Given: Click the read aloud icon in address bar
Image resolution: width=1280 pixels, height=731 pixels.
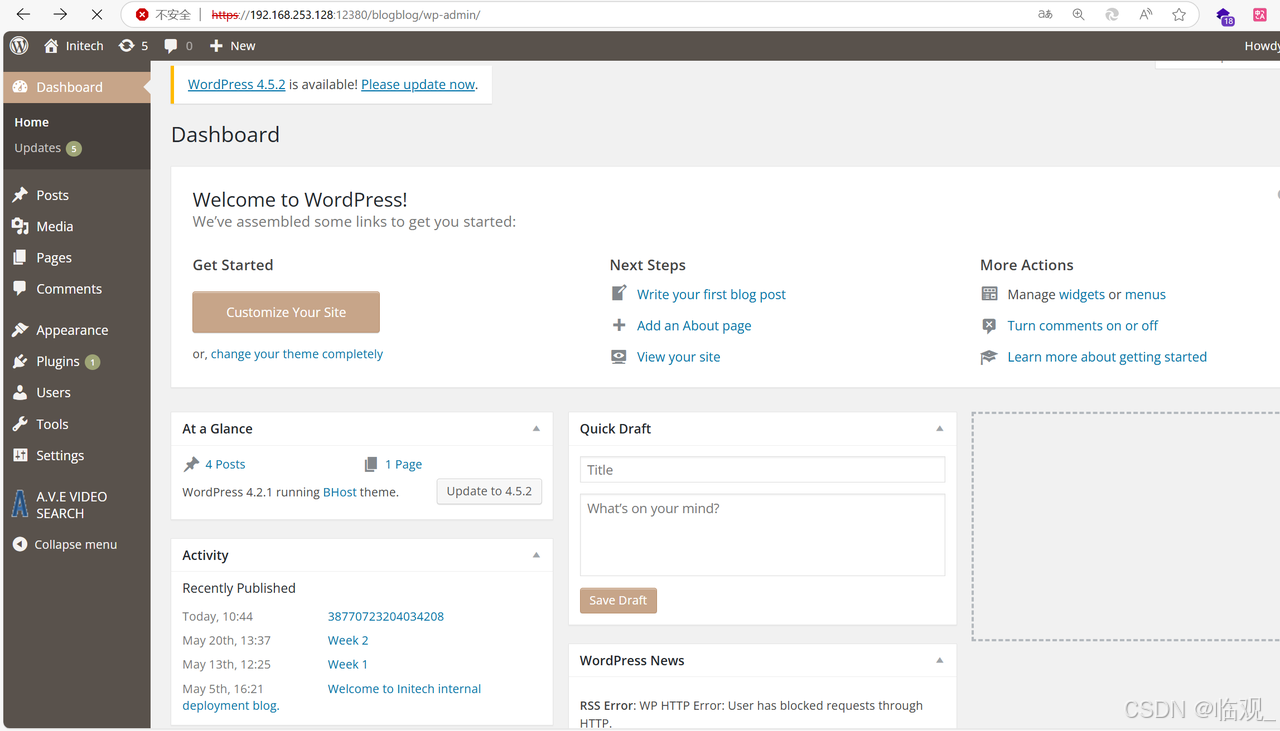Looking at the screenshot, I should 1146,15.
